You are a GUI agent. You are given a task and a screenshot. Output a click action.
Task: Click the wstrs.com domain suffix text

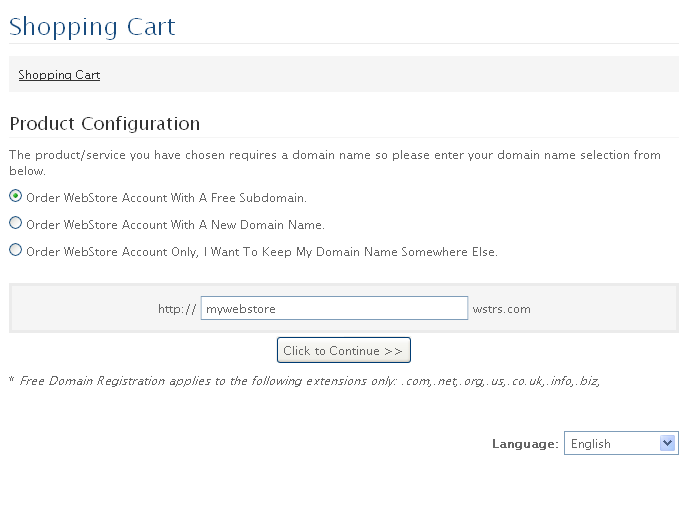pyautogui.click(x=502, y=309)
